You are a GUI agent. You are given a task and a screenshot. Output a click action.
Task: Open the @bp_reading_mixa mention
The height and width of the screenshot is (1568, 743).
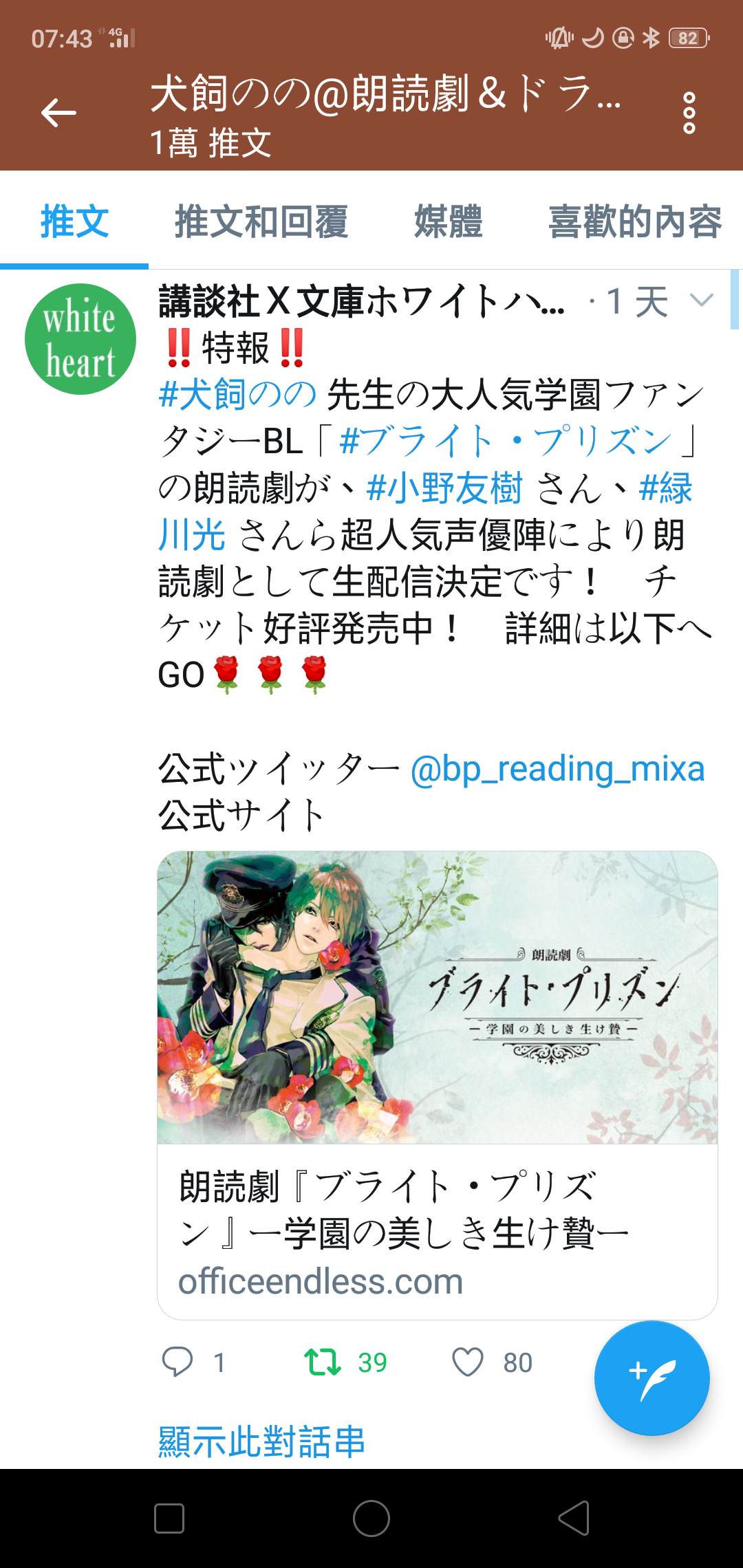pyautogui.click(x=557, y=769)
